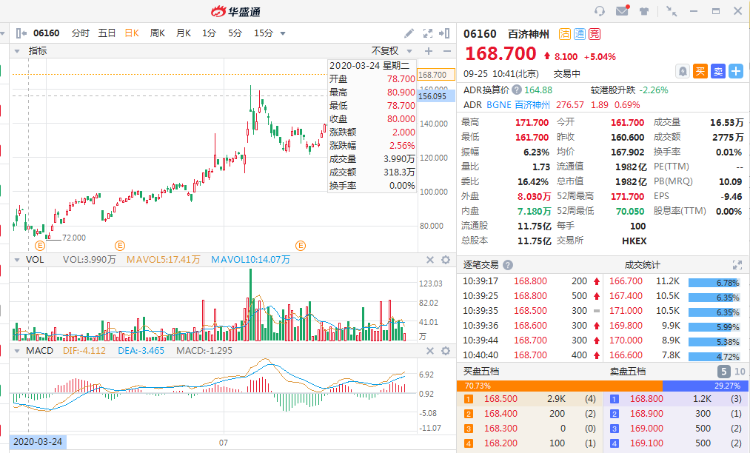Open more timeframe options dropdown arrow

point(283,33)
